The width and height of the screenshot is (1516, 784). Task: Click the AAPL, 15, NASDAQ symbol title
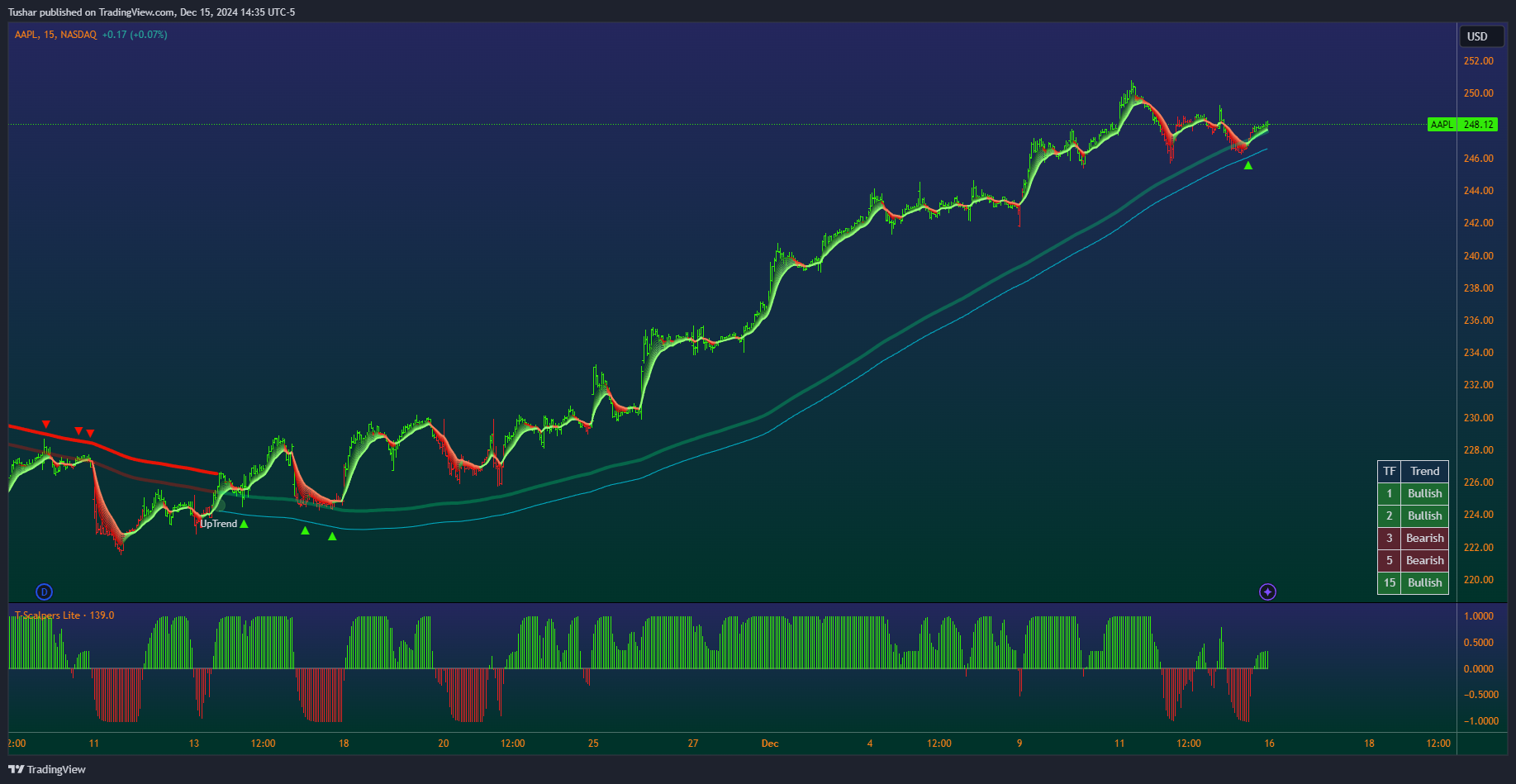(55, 35)
